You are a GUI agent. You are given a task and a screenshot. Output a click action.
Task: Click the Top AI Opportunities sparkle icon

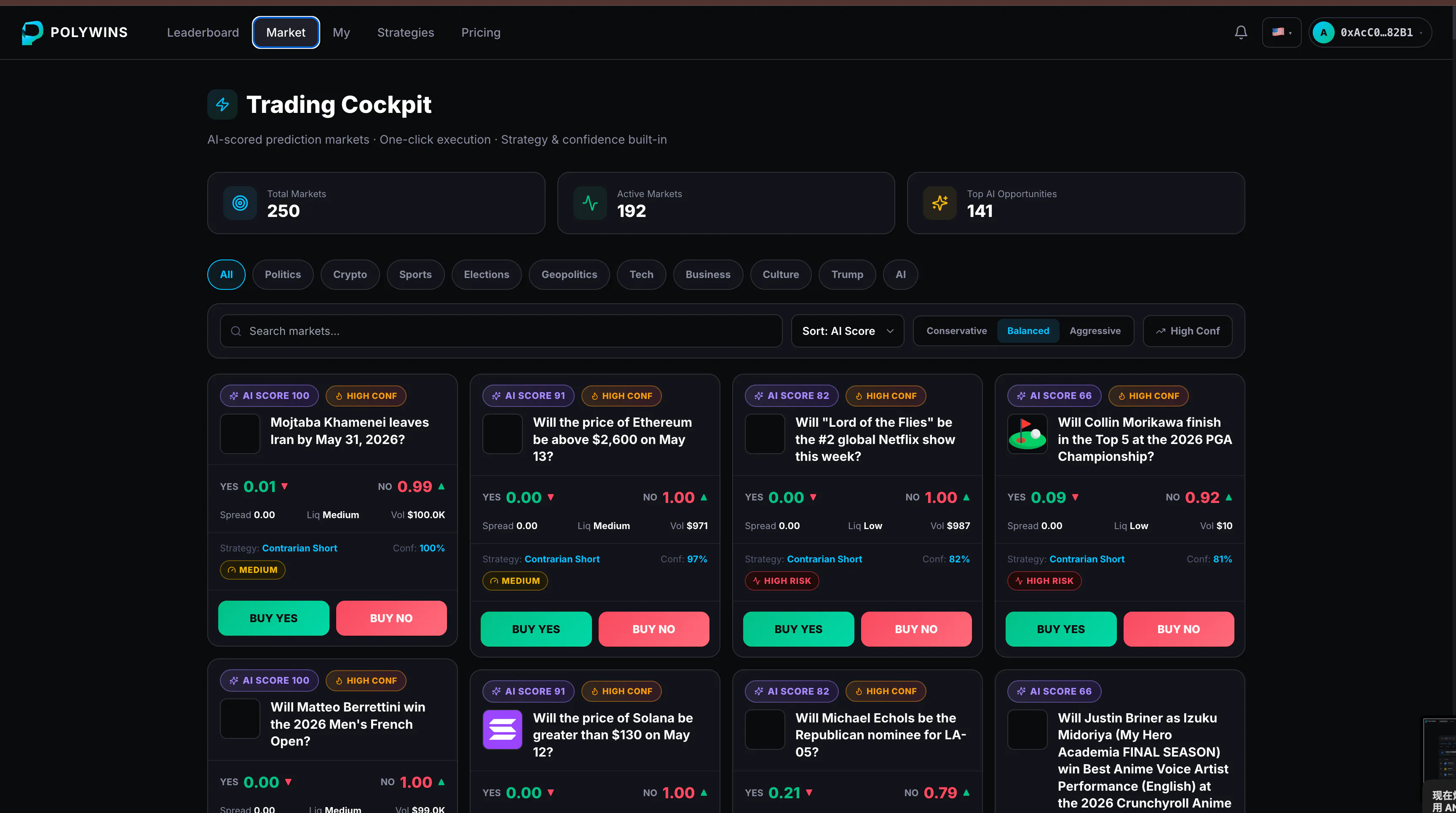(x=940, y=203)
